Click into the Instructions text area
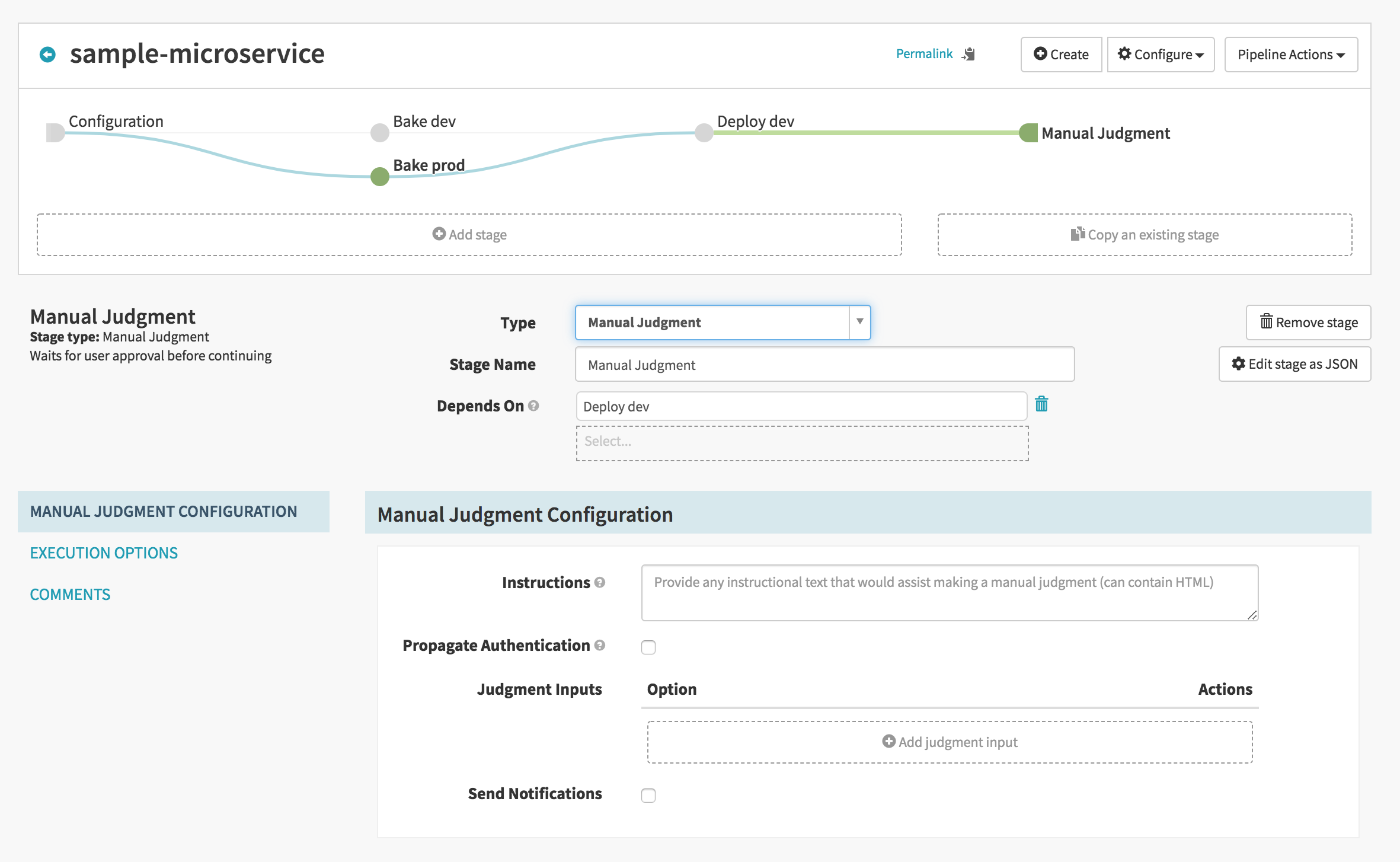 coord(950,593)
